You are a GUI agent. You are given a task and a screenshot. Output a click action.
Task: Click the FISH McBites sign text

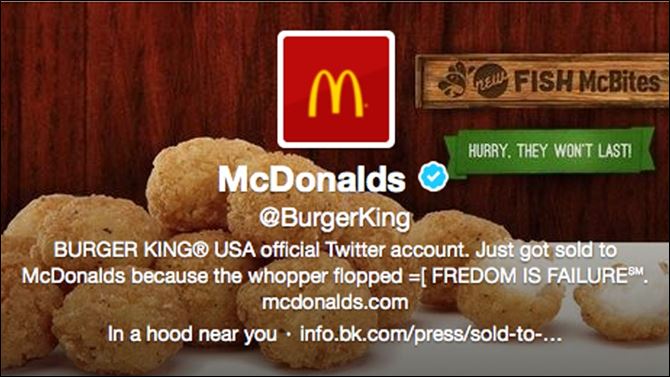coord(588,81)
